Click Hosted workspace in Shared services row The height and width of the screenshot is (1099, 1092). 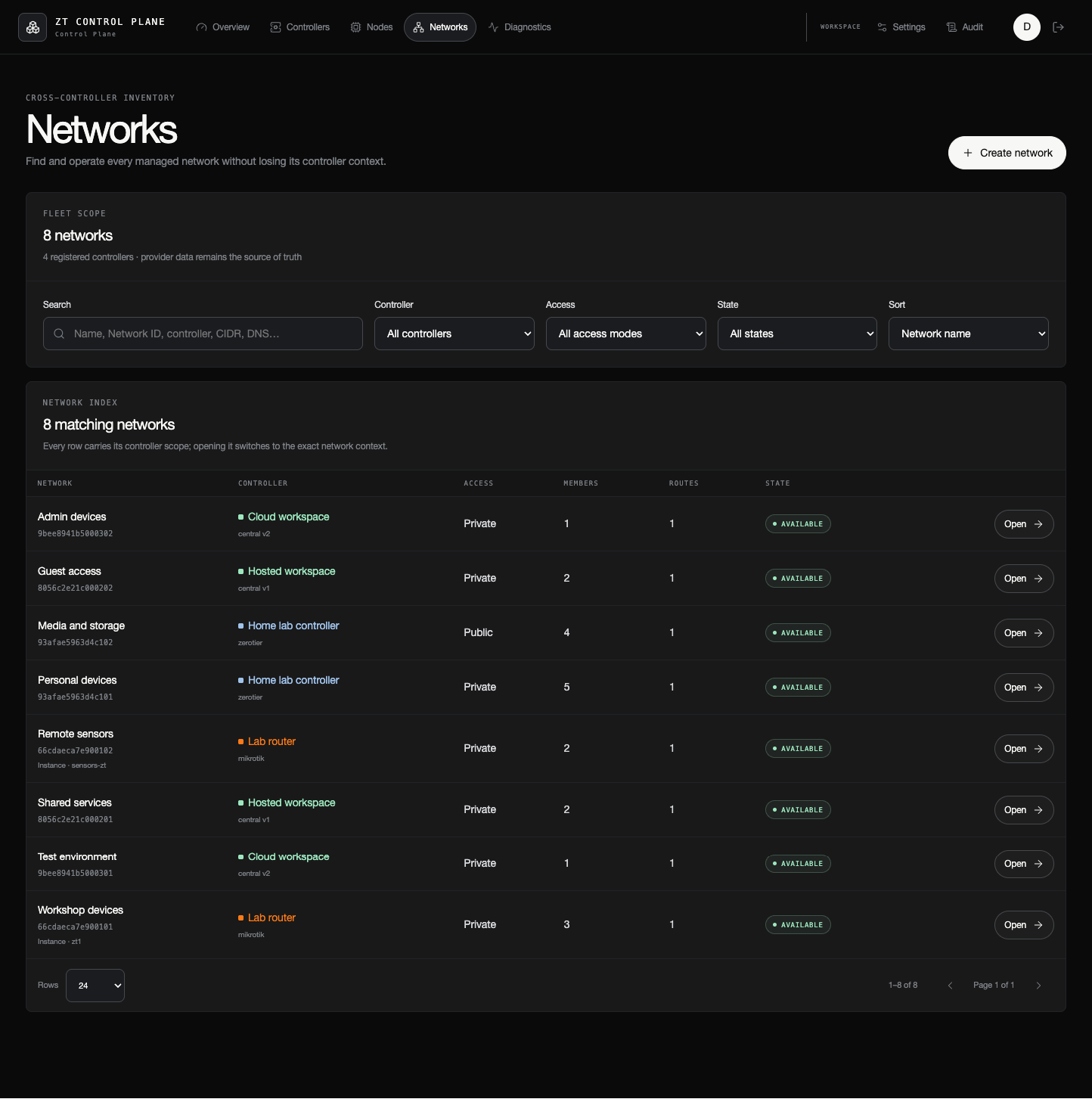[287, 803]
